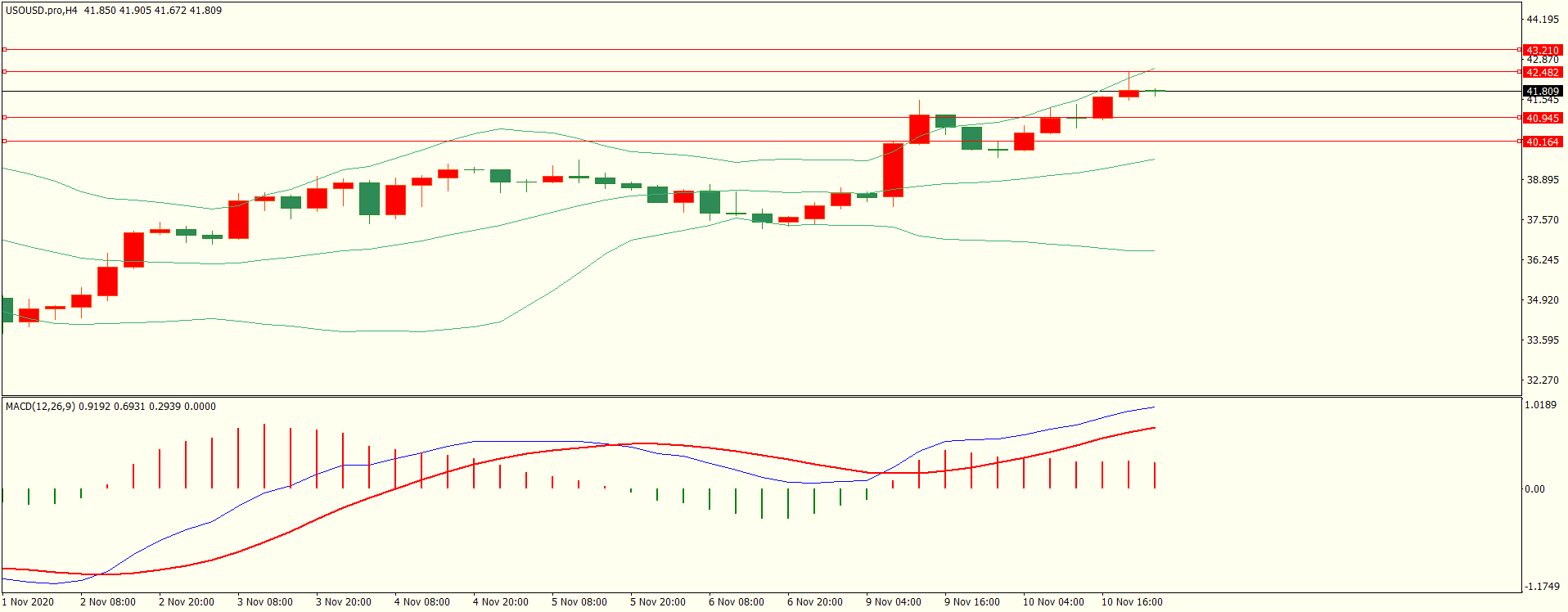Select the 42.482 horizontal line anchor handle
Screen dimensions: 1568x612
point(5,72)
